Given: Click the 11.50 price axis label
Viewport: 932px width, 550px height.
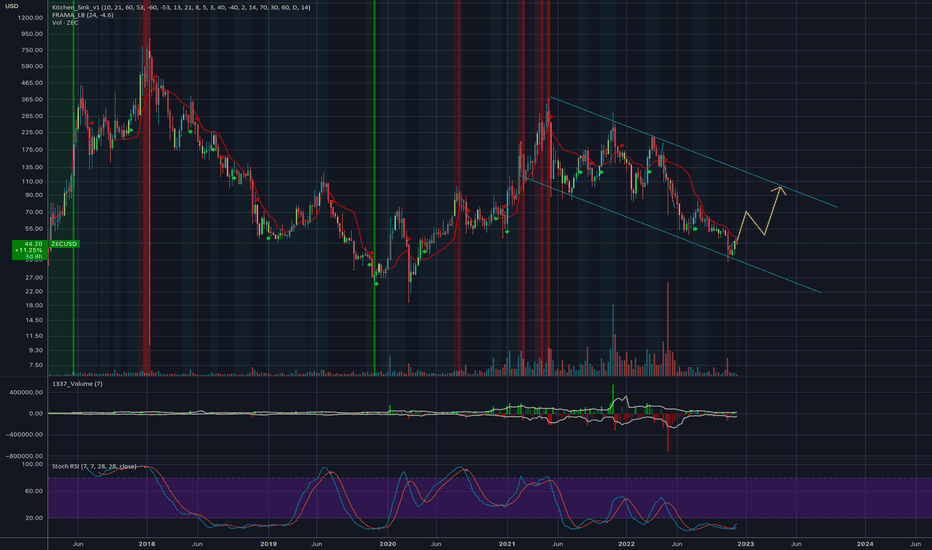Looking at the screenshot, I should [34, 336].
